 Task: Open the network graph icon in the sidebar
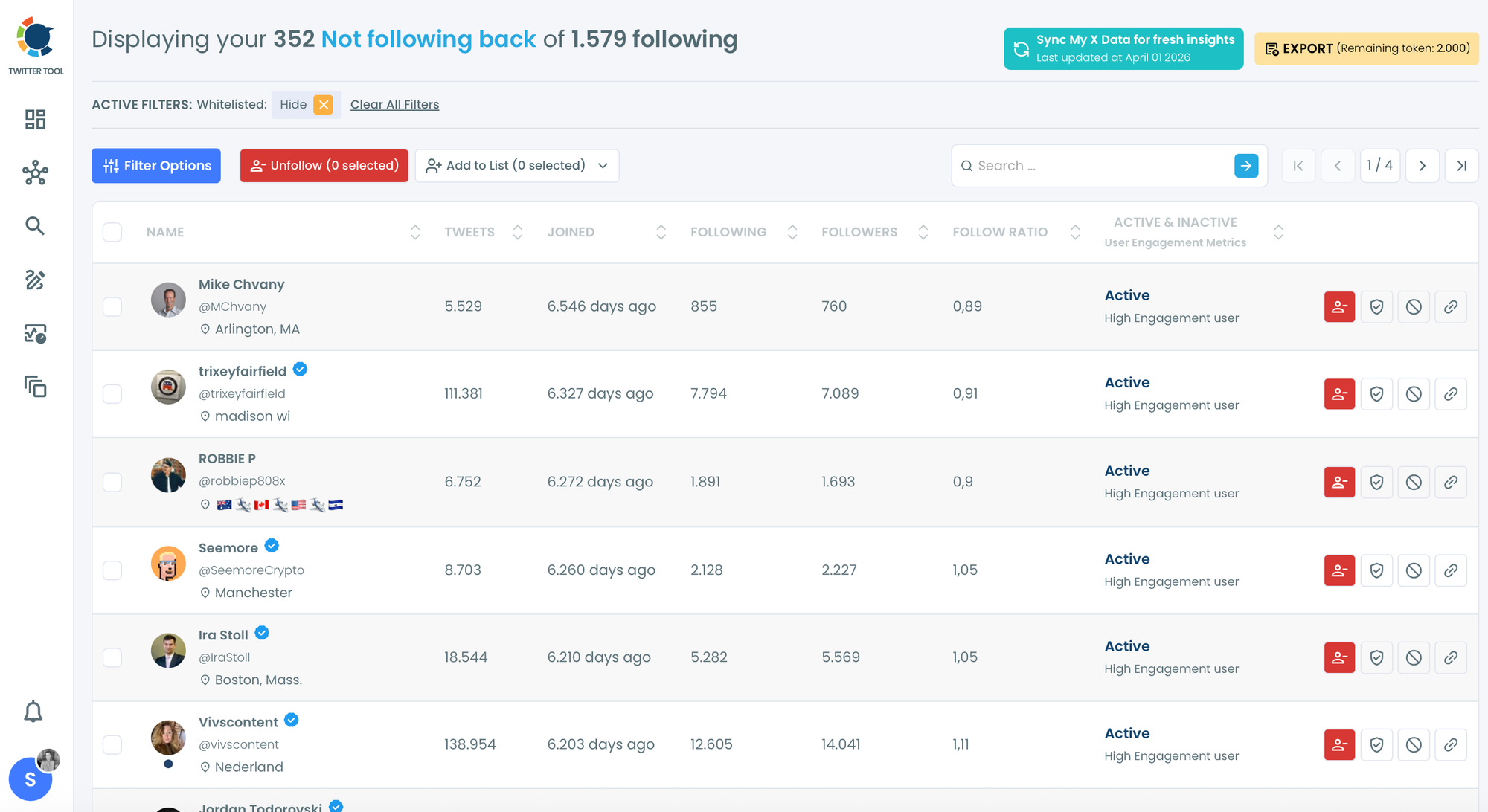point(35,173)
